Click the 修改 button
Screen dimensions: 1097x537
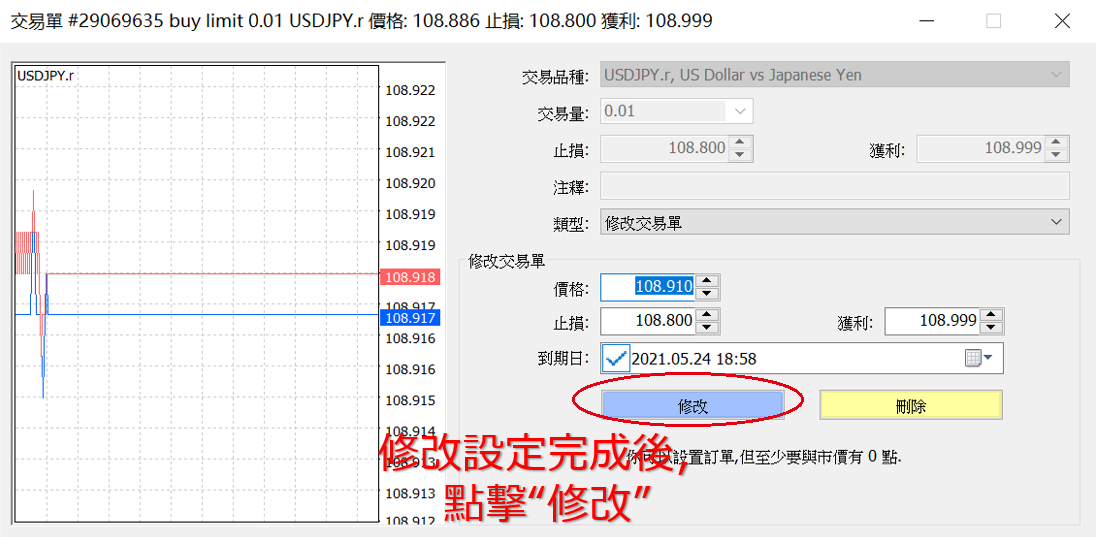pos(693,406)
